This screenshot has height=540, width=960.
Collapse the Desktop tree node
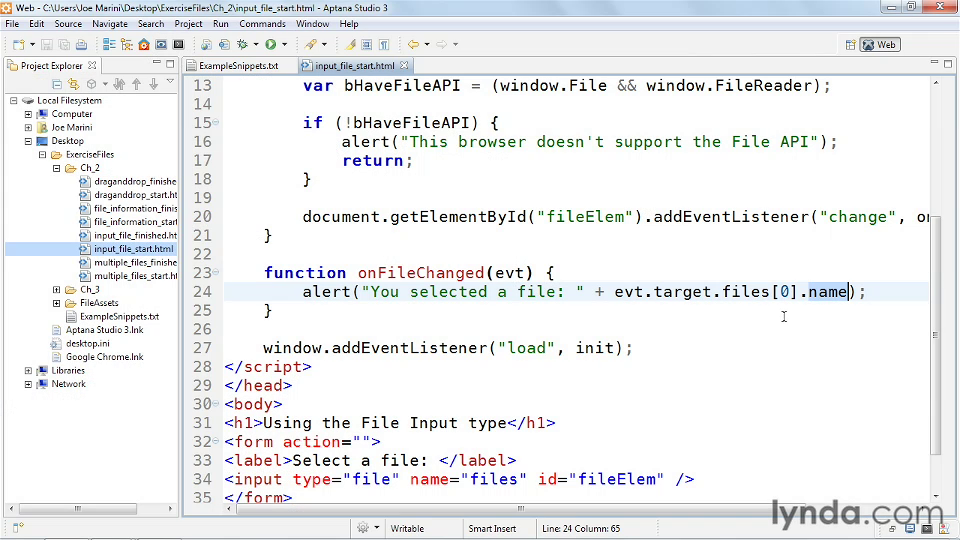(x=28, y=141)
